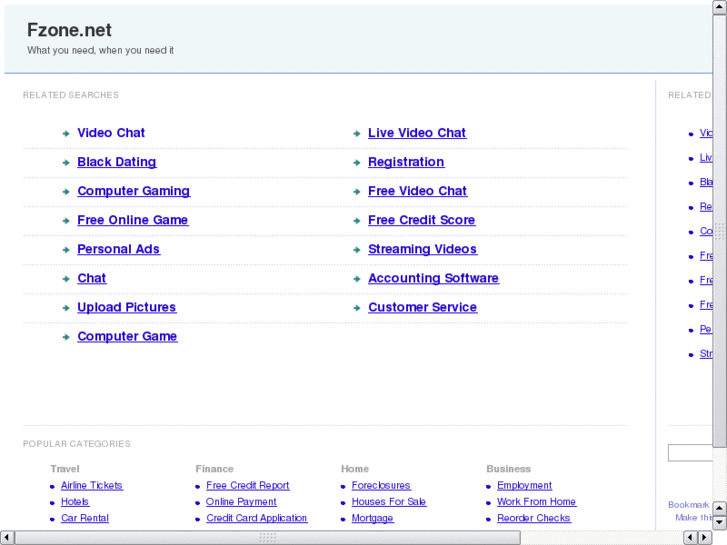This screenshot has width=727, height=545.
Task: Go to the Registration link
Action: 405,162
